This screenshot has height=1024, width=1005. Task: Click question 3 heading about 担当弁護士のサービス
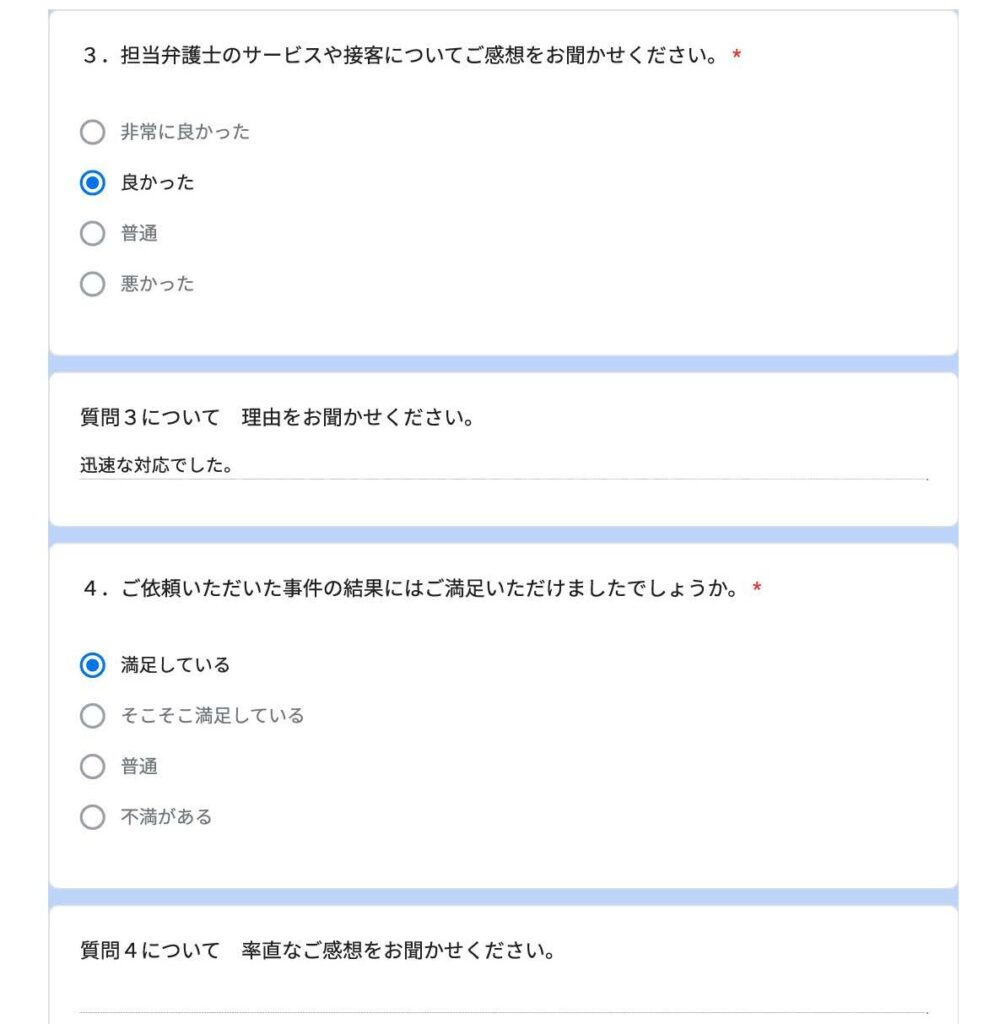(400, 55)
